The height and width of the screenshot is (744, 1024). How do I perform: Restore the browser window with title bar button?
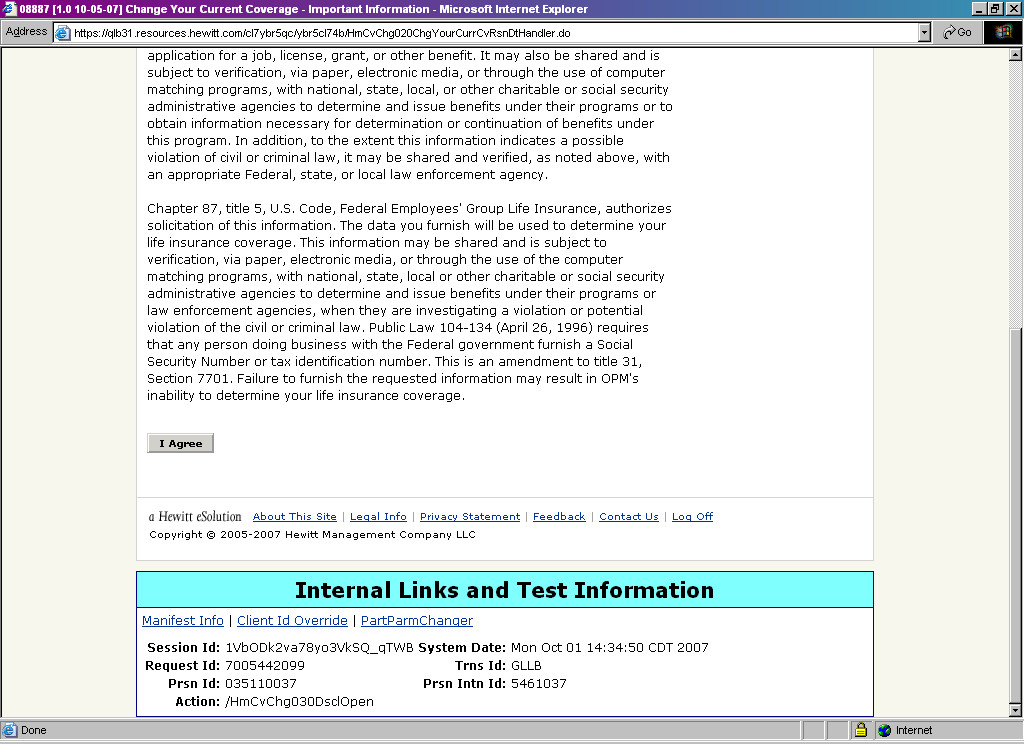(x=995, y=8)
